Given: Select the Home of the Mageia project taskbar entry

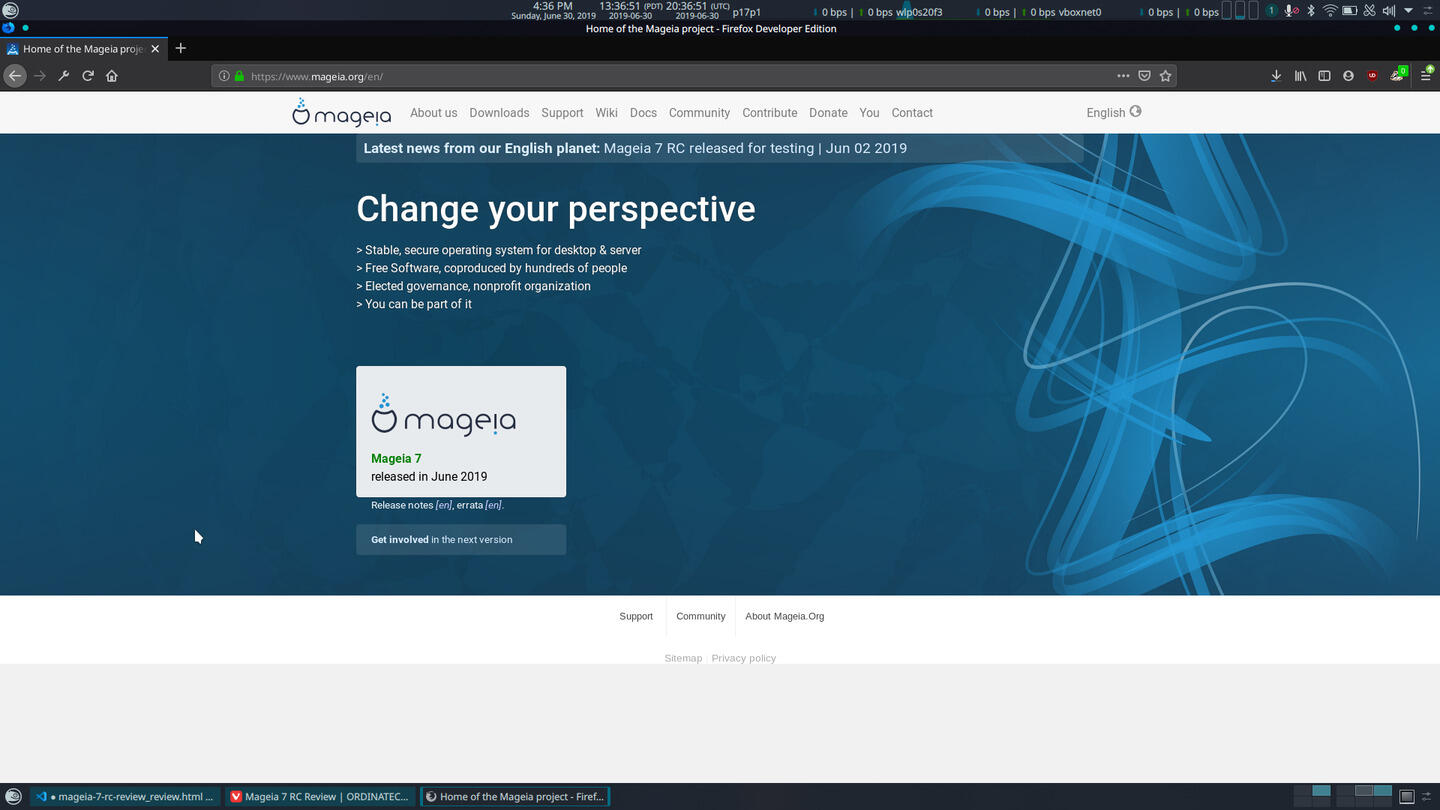Looking at the screenshot, I should point(515,797).
